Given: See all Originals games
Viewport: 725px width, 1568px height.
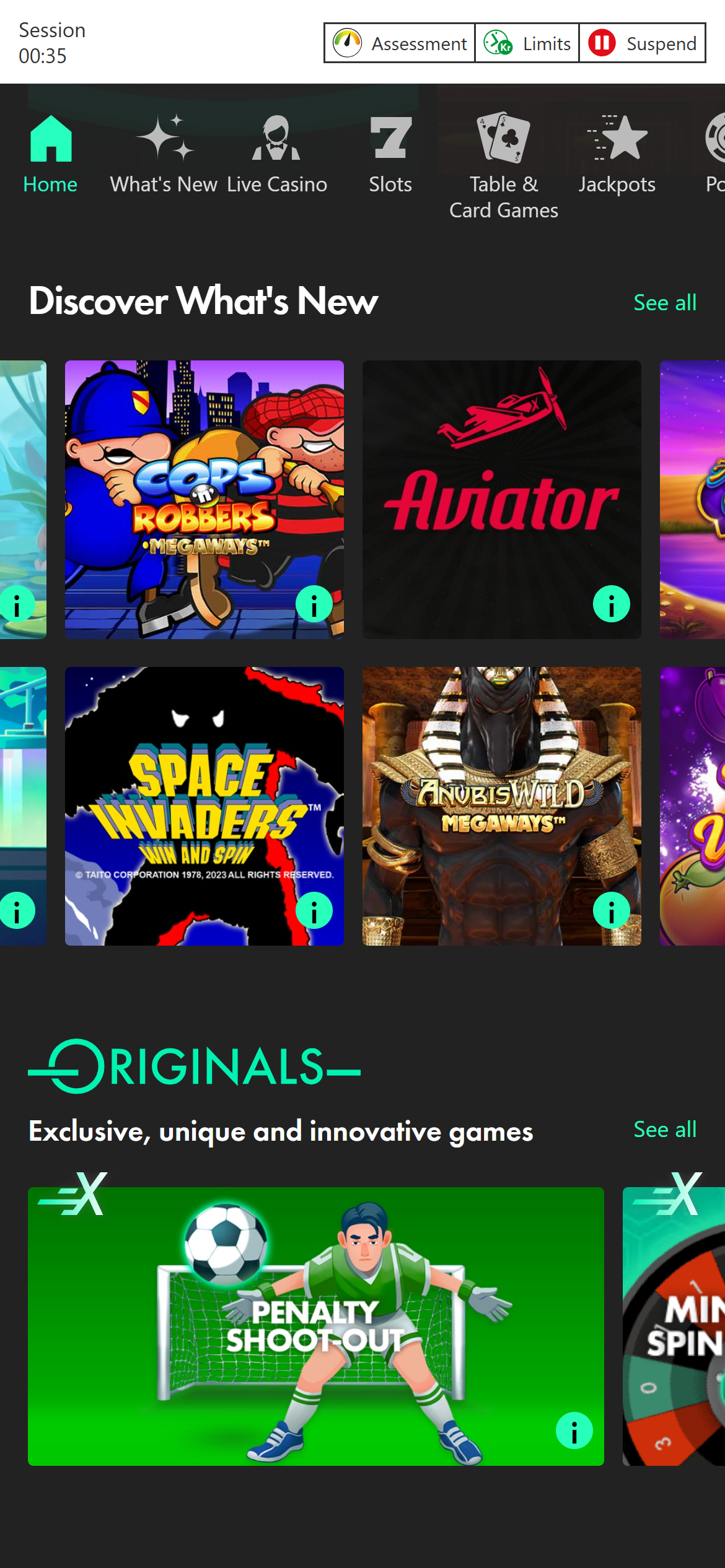Looking at the screenshot, I should (x=665, y=1130).
